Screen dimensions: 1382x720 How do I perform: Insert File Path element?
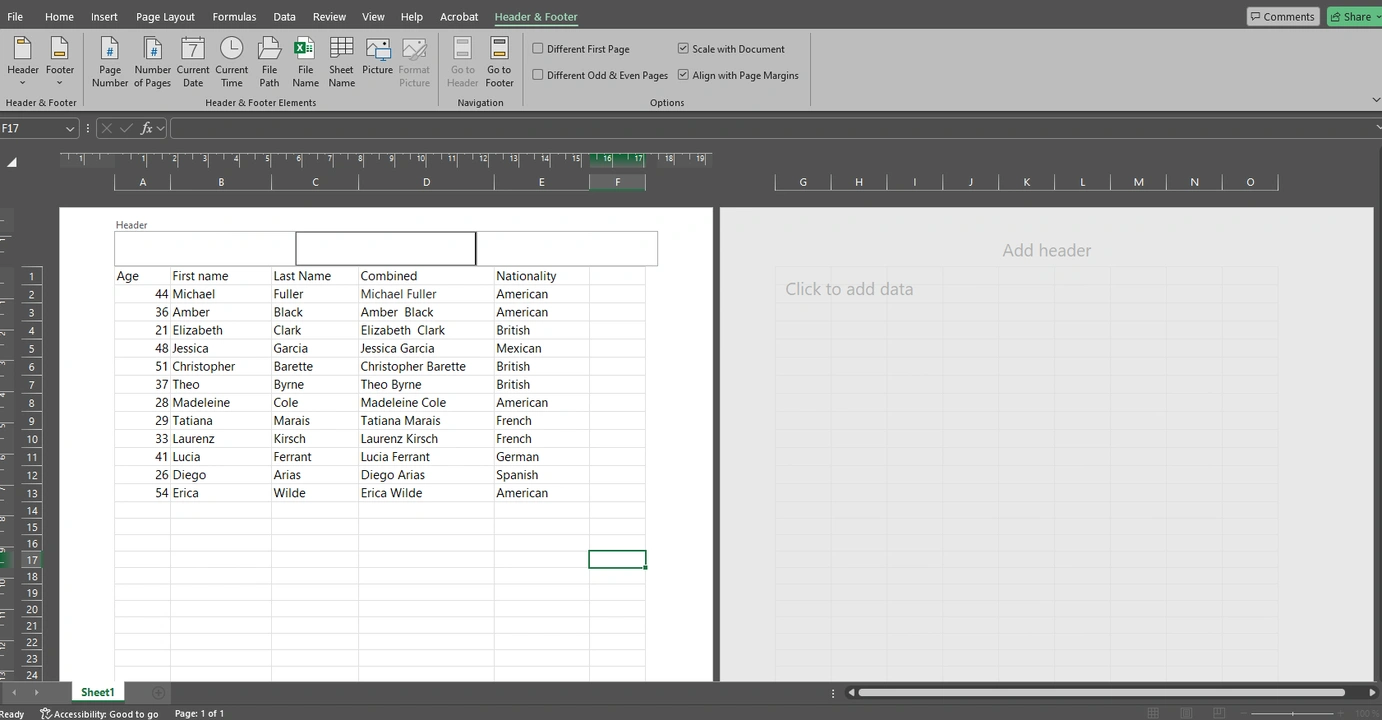270,62
